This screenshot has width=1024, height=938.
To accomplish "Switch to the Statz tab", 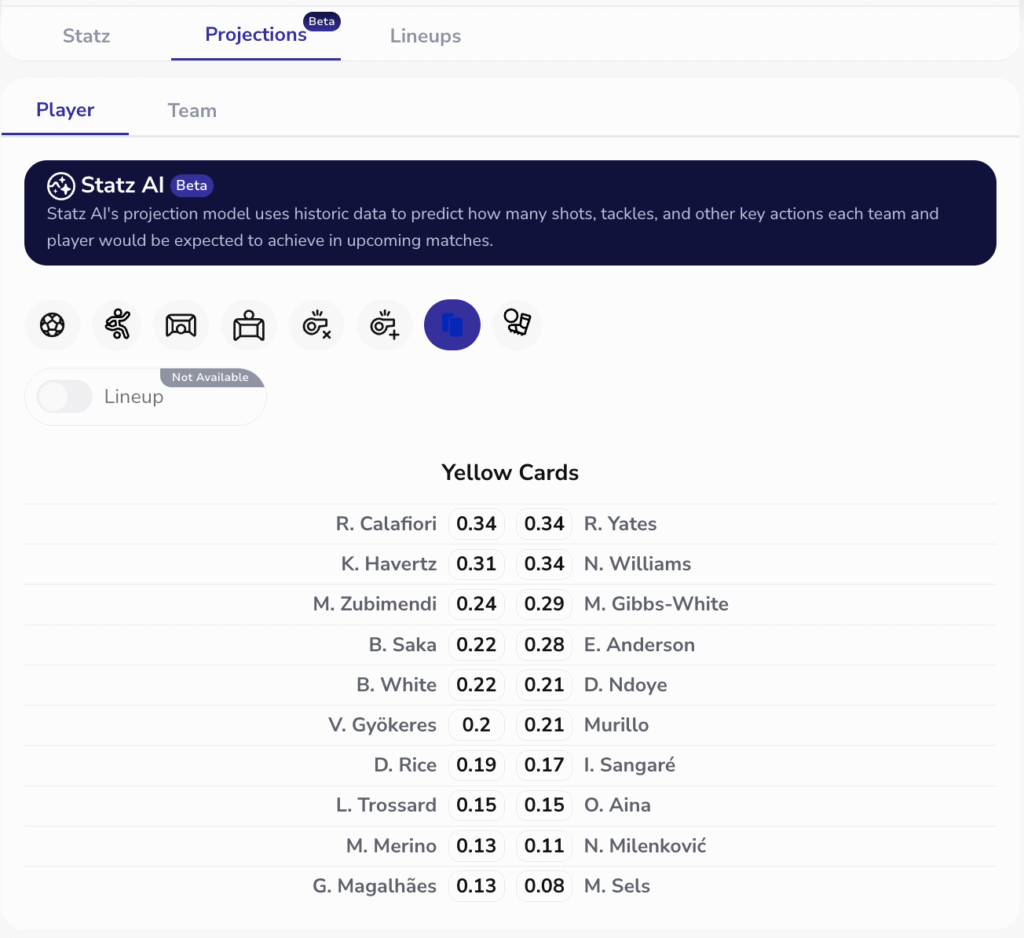I will (86, 36).
